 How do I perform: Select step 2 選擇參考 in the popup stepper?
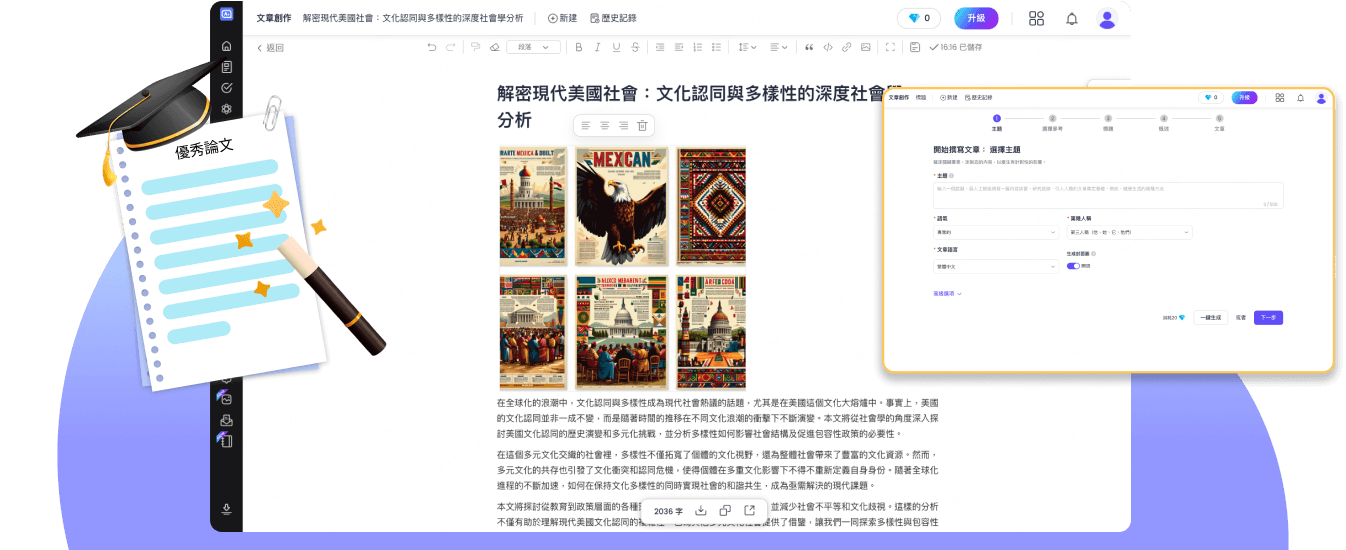point(1052,123)
